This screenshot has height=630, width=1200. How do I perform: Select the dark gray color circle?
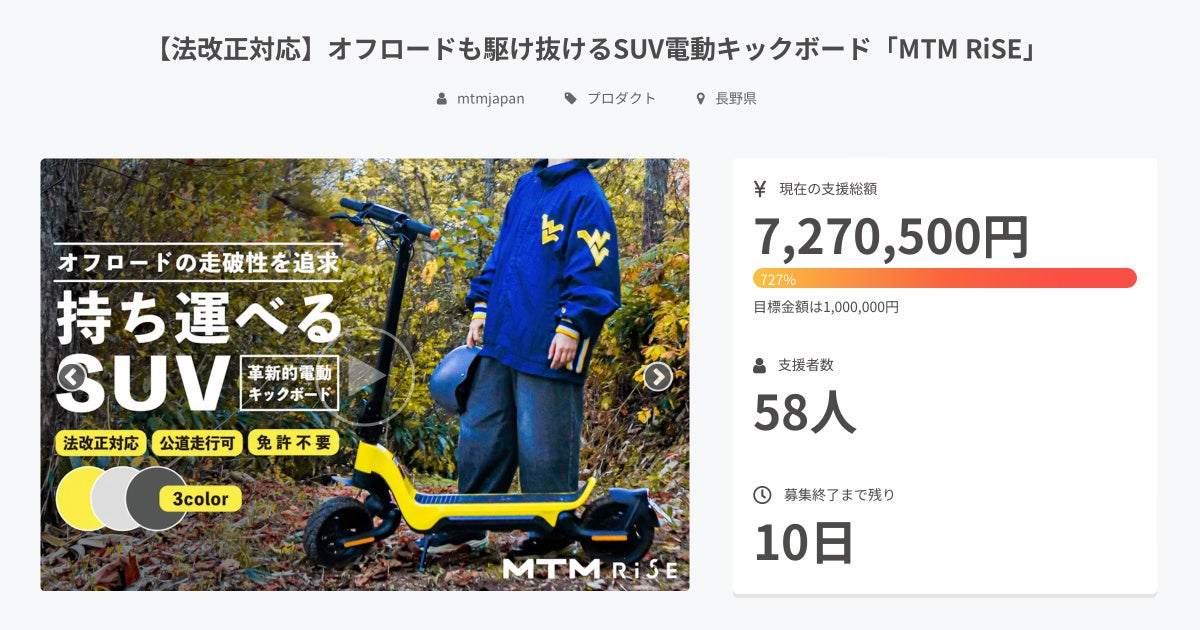157,498
